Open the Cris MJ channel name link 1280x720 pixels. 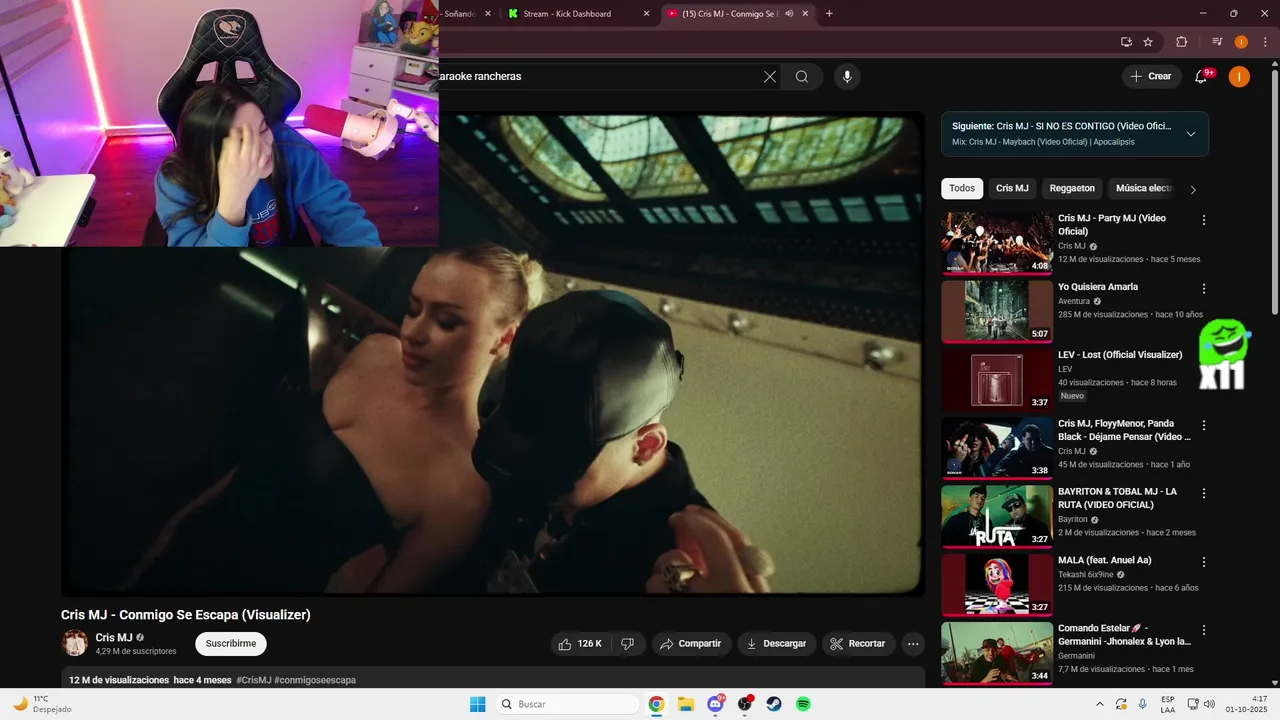(x=113, y=638)
